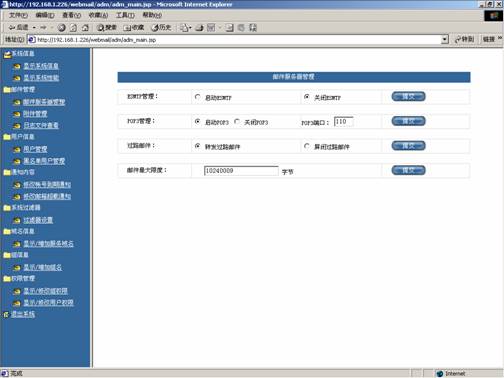504x378 pixels.
Task: Go to browser Home page icon
Action: point(85,28)
